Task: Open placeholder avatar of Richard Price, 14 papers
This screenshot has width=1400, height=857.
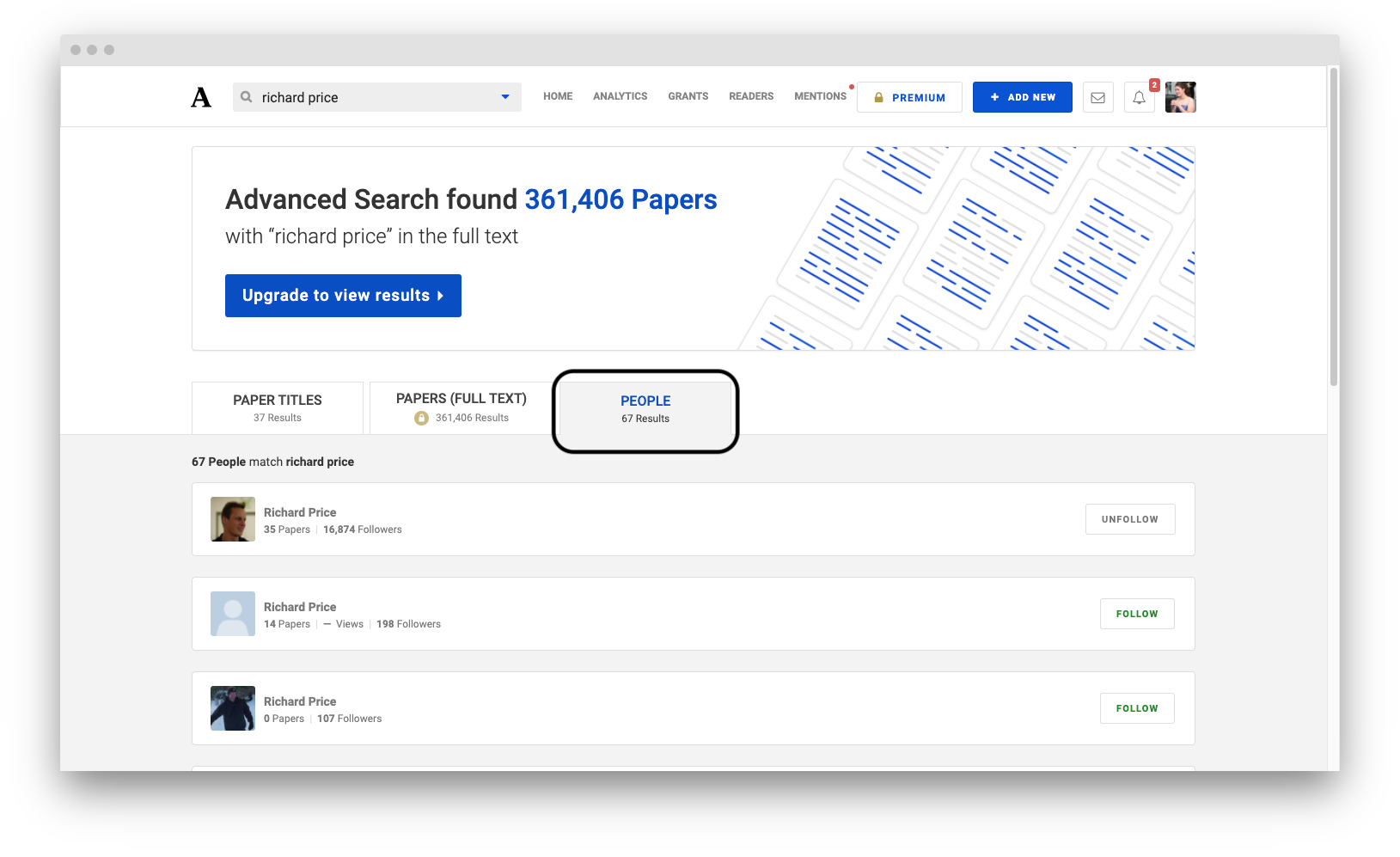Action: pos(233,614)
